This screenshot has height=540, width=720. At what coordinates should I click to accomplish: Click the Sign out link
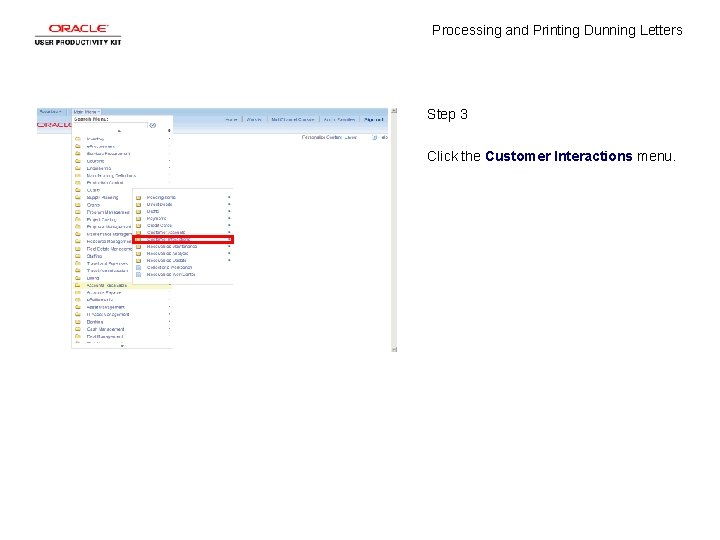tap(373, 119)
